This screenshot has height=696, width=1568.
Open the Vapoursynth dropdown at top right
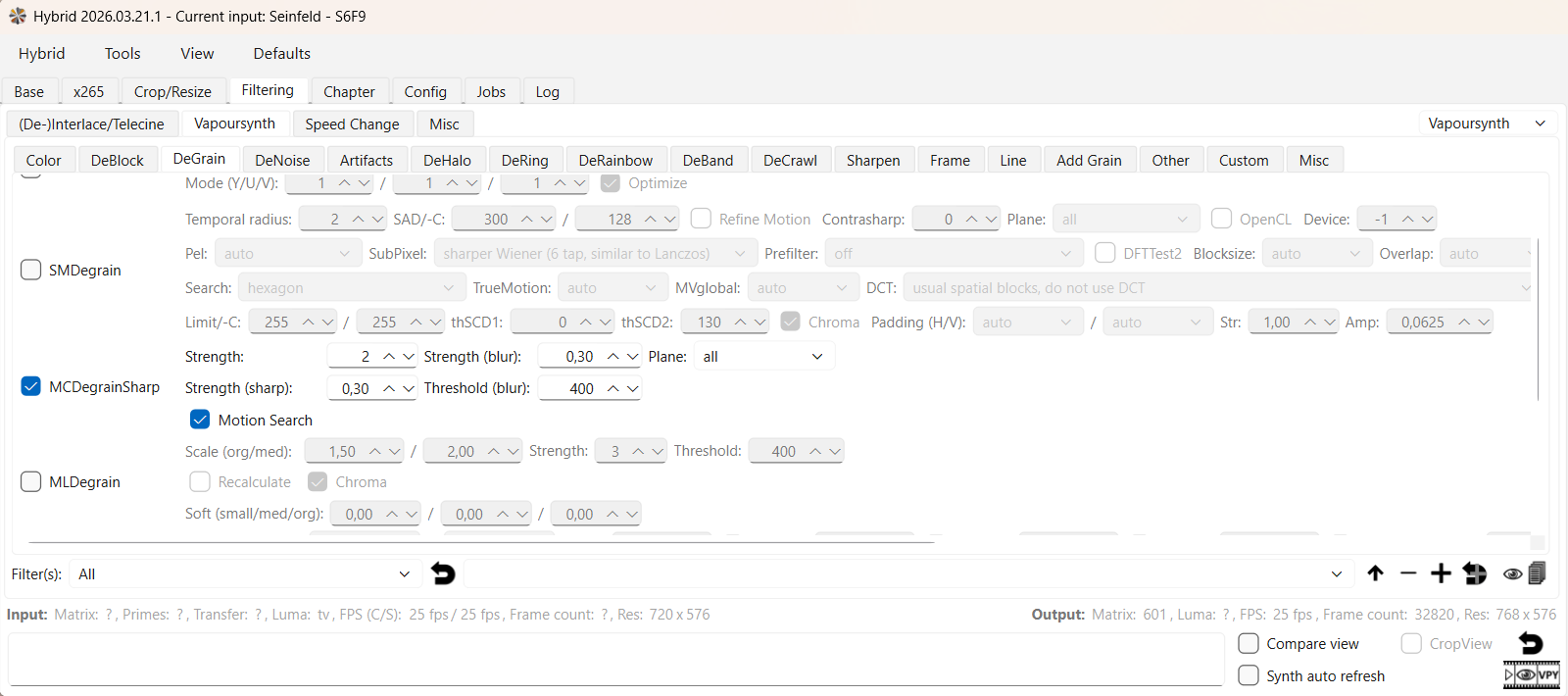(x=1488, y=124)
